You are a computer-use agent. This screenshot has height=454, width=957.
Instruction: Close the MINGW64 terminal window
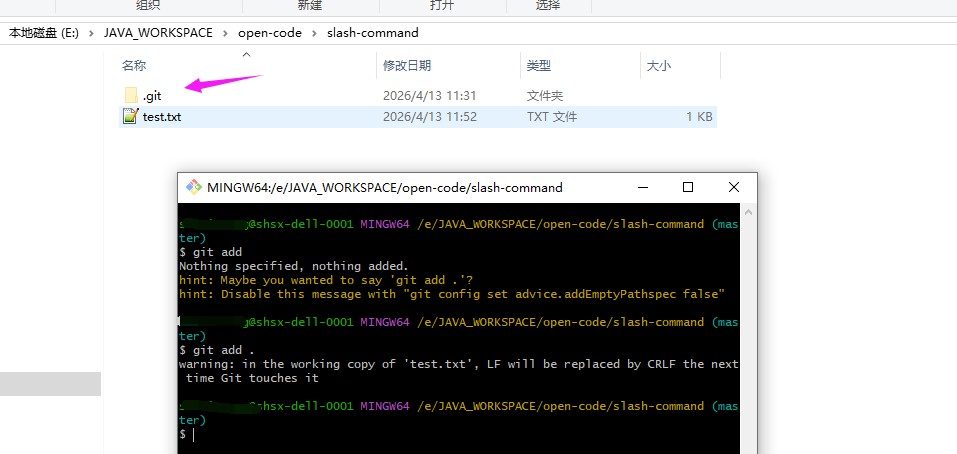coord(734,187)
